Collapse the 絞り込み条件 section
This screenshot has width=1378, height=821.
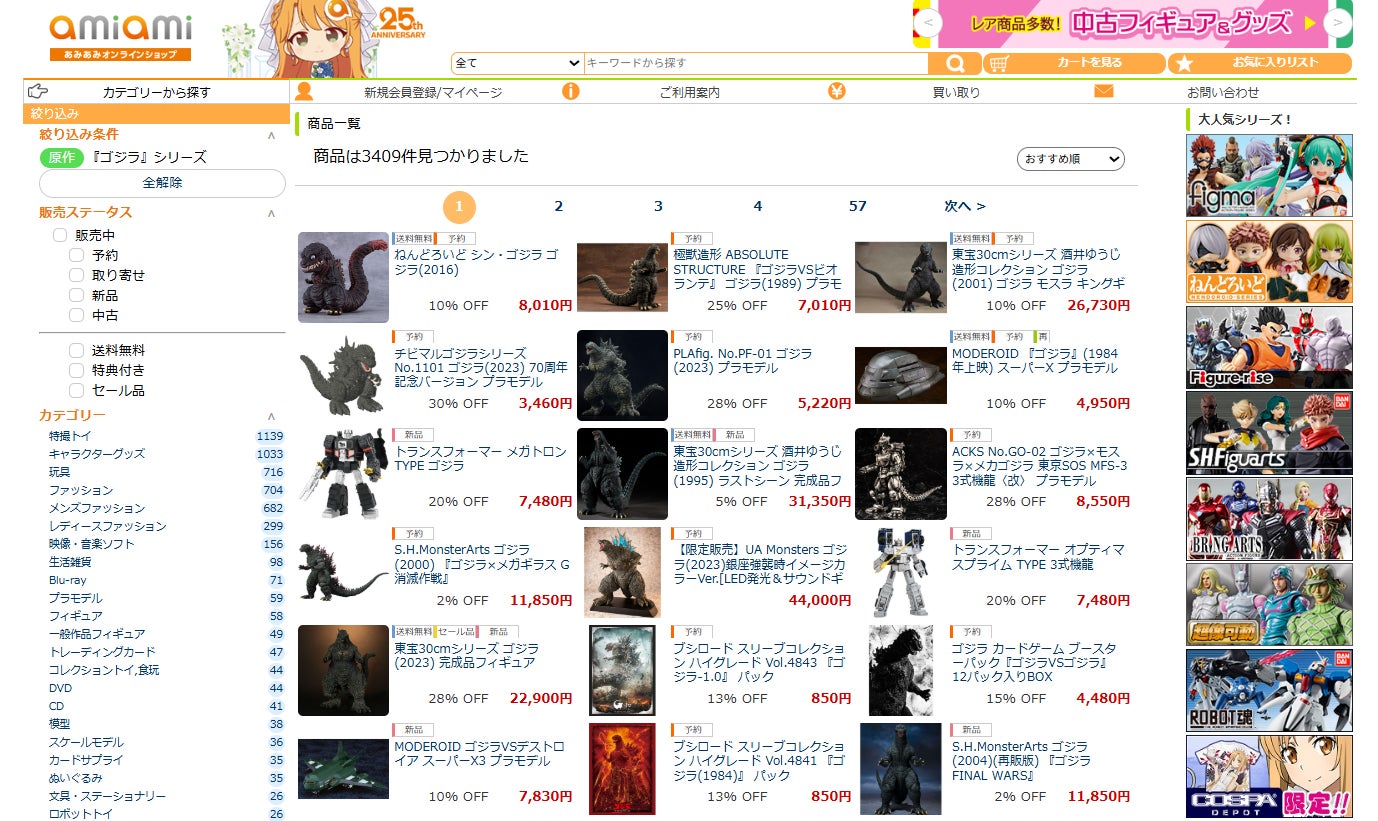tap(271, 135)
